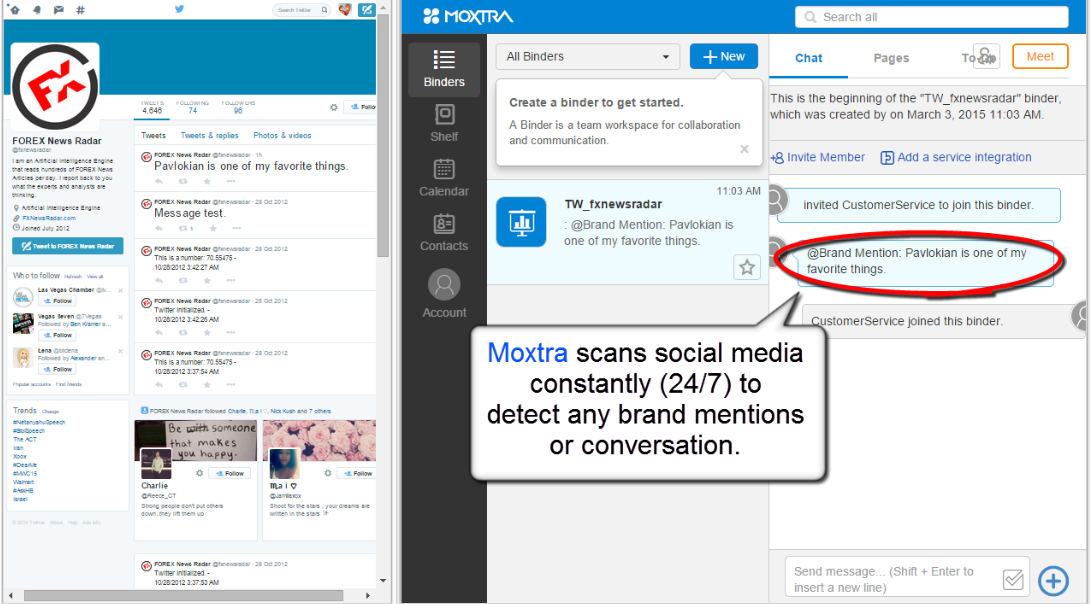Screen dimensions: 1090x604
Task: Star the TW_fxnewsradar binder
Action: [747, 267]
